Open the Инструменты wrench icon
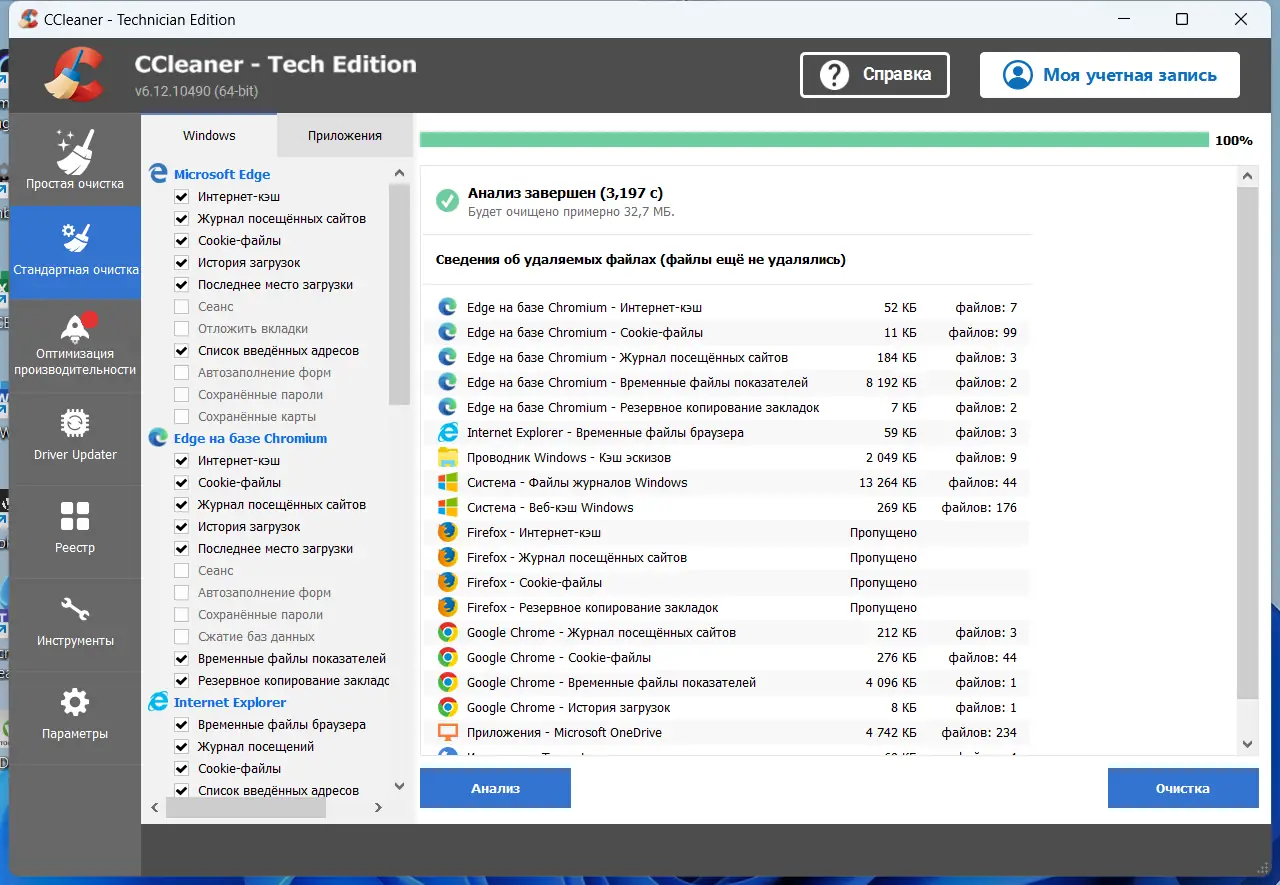1280x885 pixels. 75,609
